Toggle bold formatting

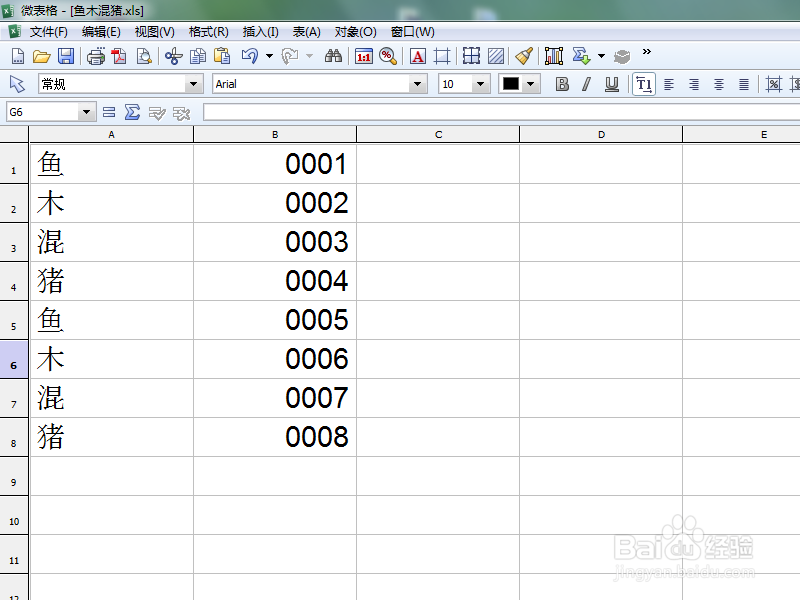click(562, 84)
